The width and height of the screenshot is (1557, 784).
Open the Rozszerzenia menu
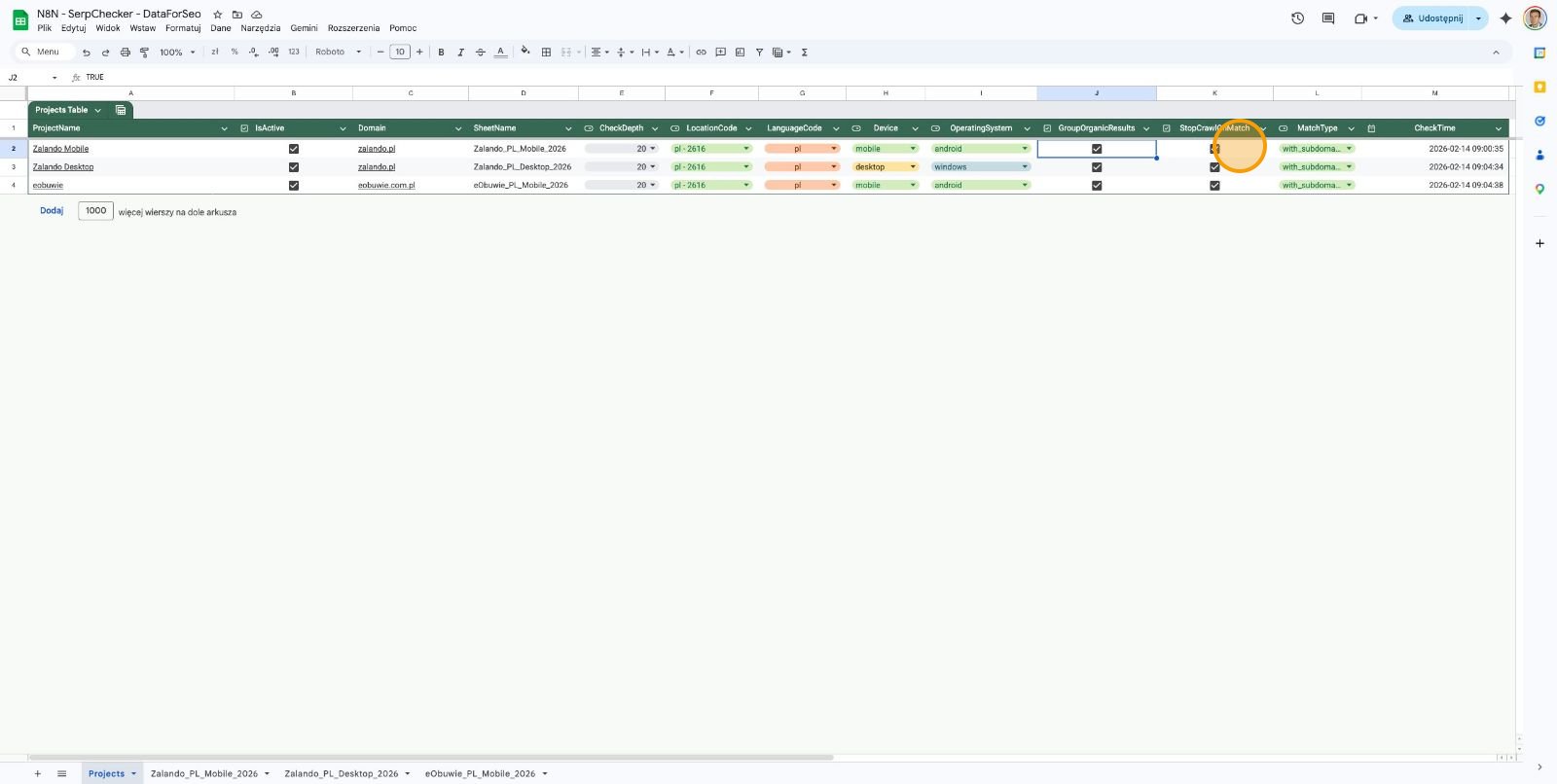(x=353, y=28)
